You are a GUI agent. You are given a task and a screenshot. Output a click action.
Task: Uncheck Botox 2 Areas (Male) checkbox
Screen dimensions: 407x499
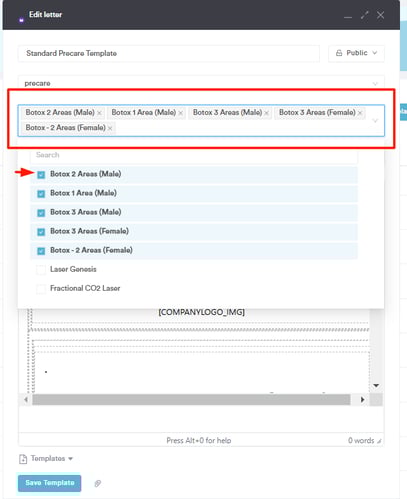pos(41,174)
